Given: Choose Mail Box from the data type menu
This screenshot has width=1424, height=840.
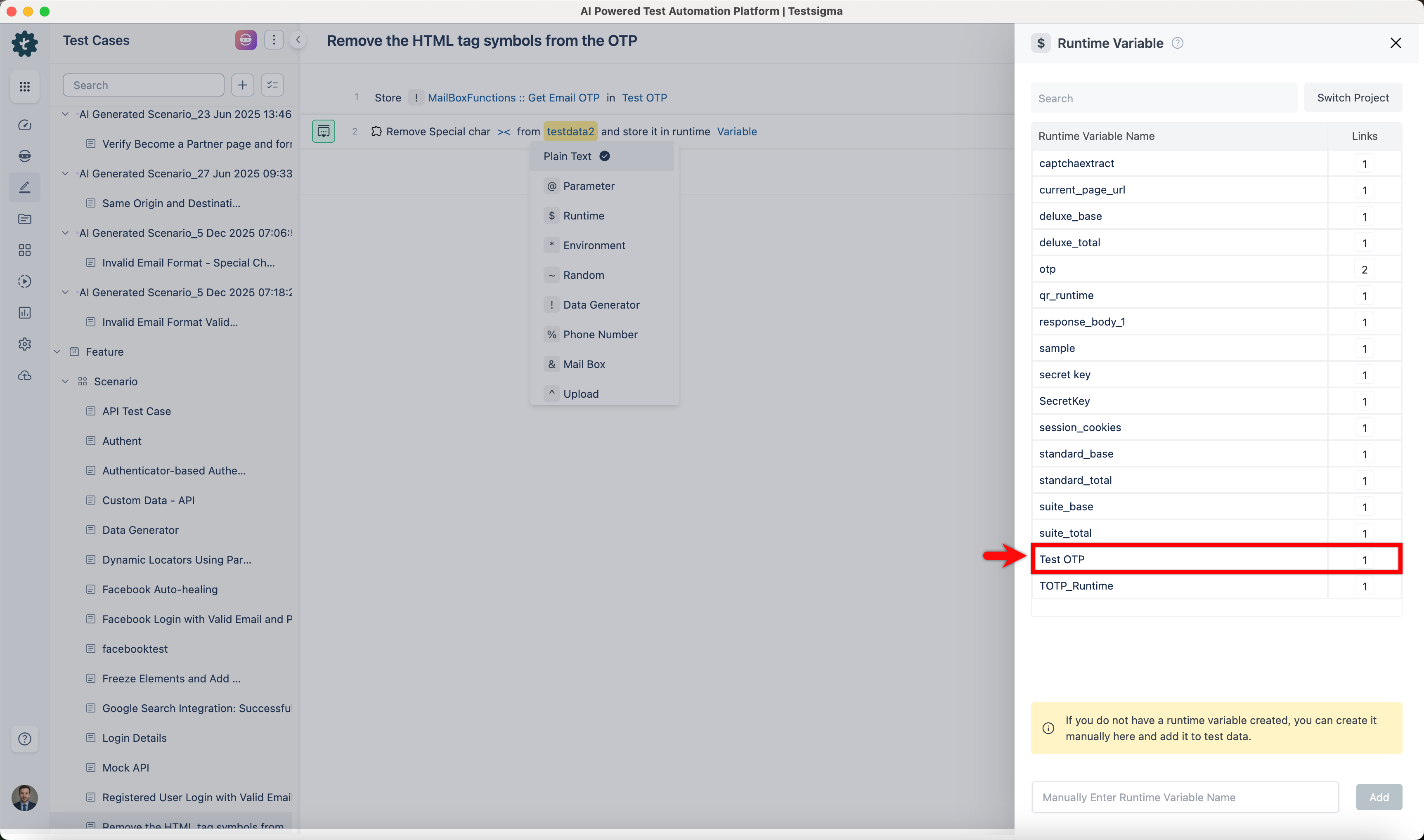Looking at the screenshot, I should pos(583,364).
